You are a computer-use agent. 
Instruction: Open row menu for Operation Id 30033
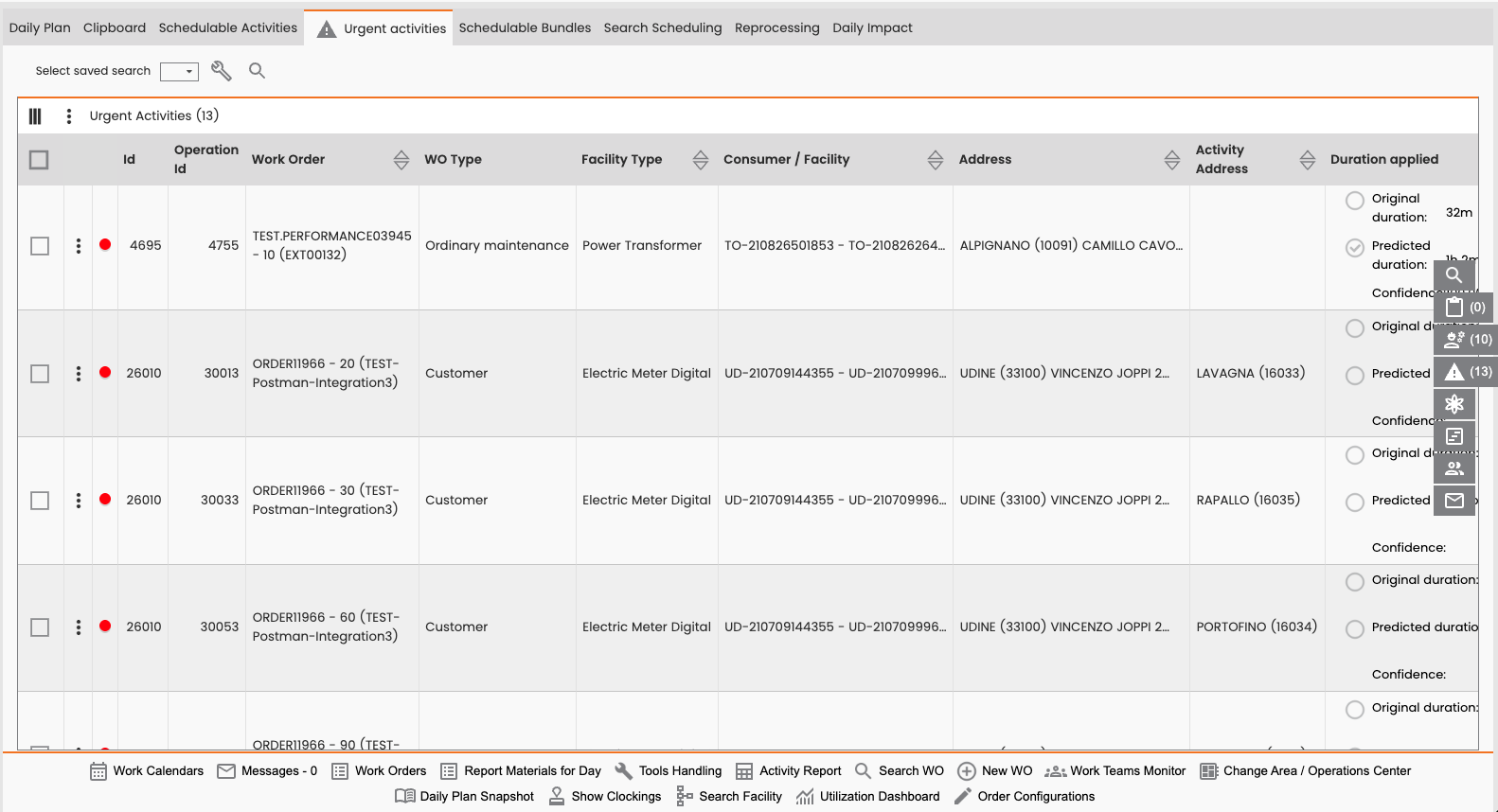(79, 501)
